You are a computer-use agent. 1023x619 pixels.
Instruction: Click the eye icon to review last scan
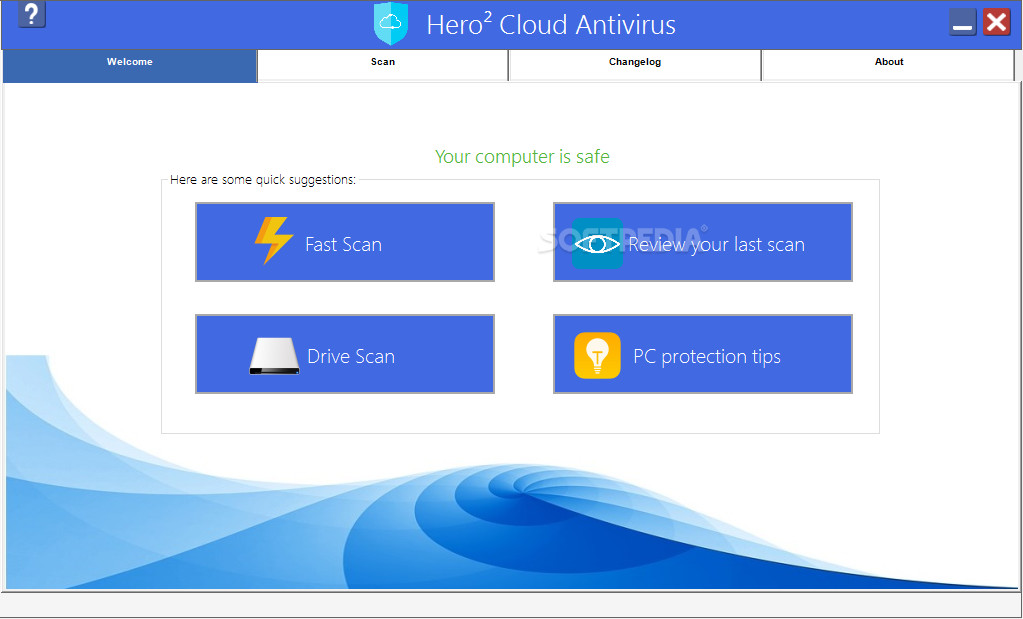coord(597,243)
